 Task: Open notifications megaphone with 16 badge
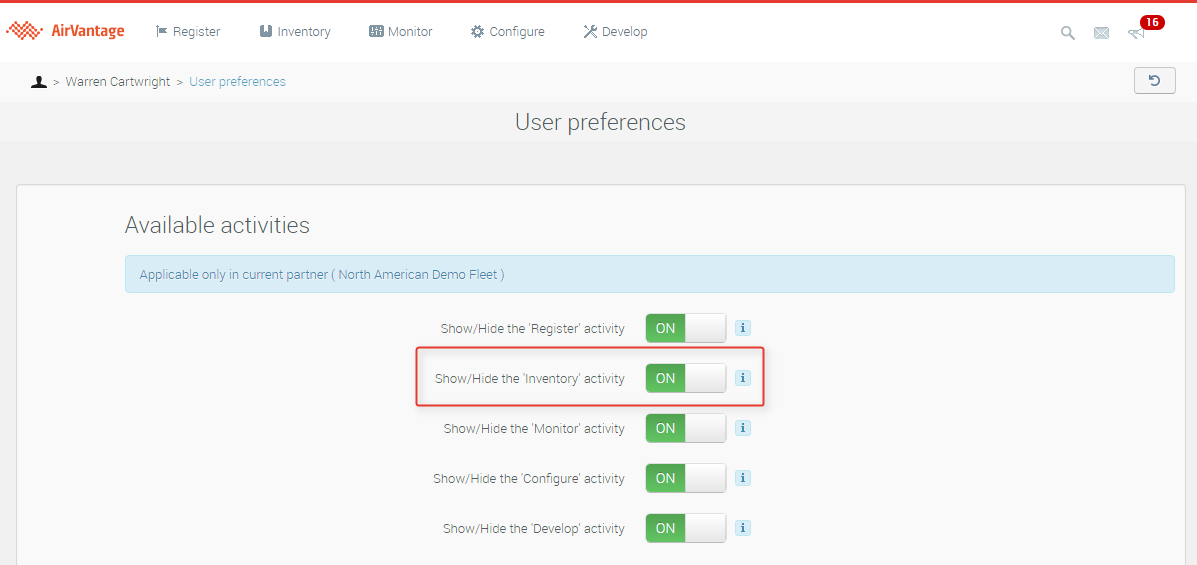[1137, 33]
